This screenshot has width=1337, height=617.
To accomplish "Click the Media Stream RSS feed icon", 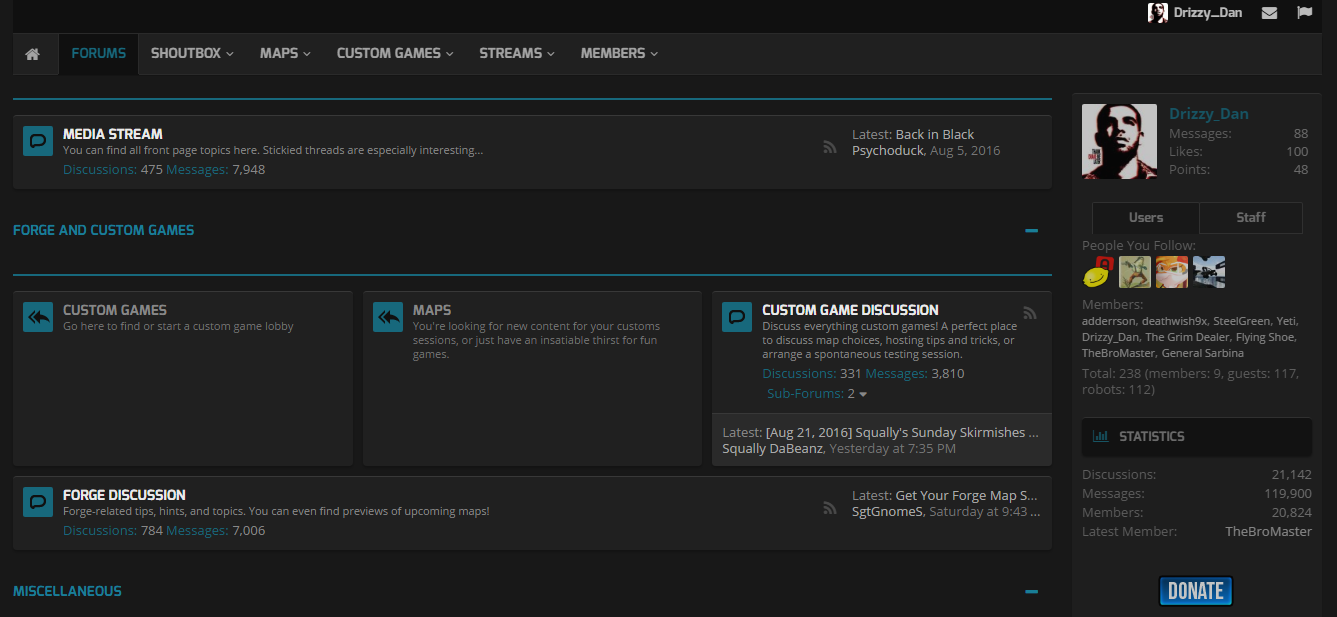I will click(x=829, y=147).
